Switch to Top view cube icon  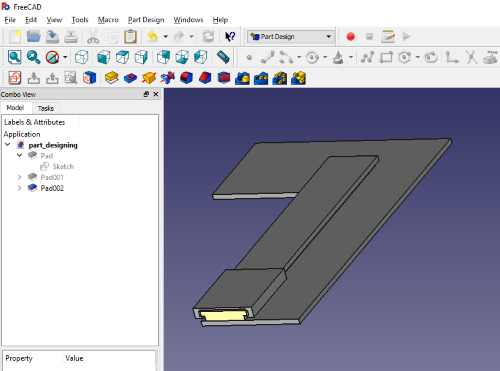tap(122, 57)
